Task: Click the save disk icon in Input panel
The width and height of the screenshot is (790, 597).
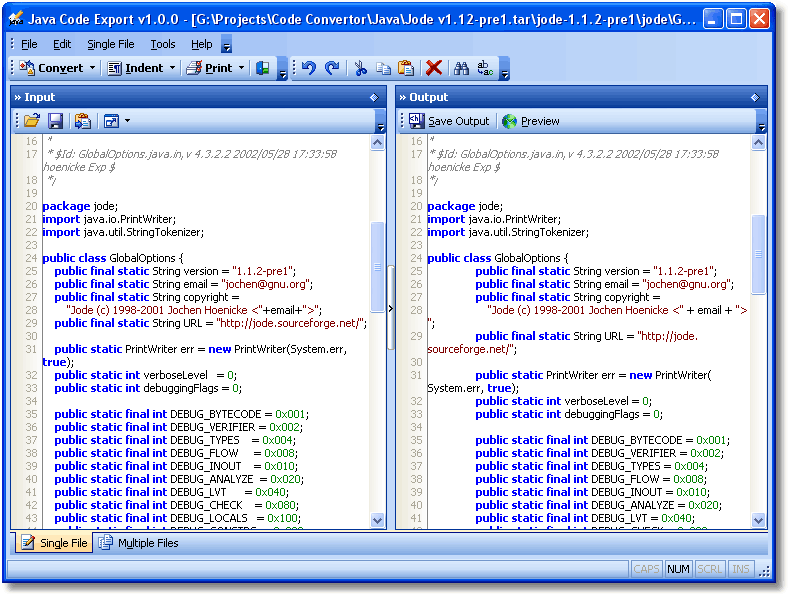Action: click(56, 121)
